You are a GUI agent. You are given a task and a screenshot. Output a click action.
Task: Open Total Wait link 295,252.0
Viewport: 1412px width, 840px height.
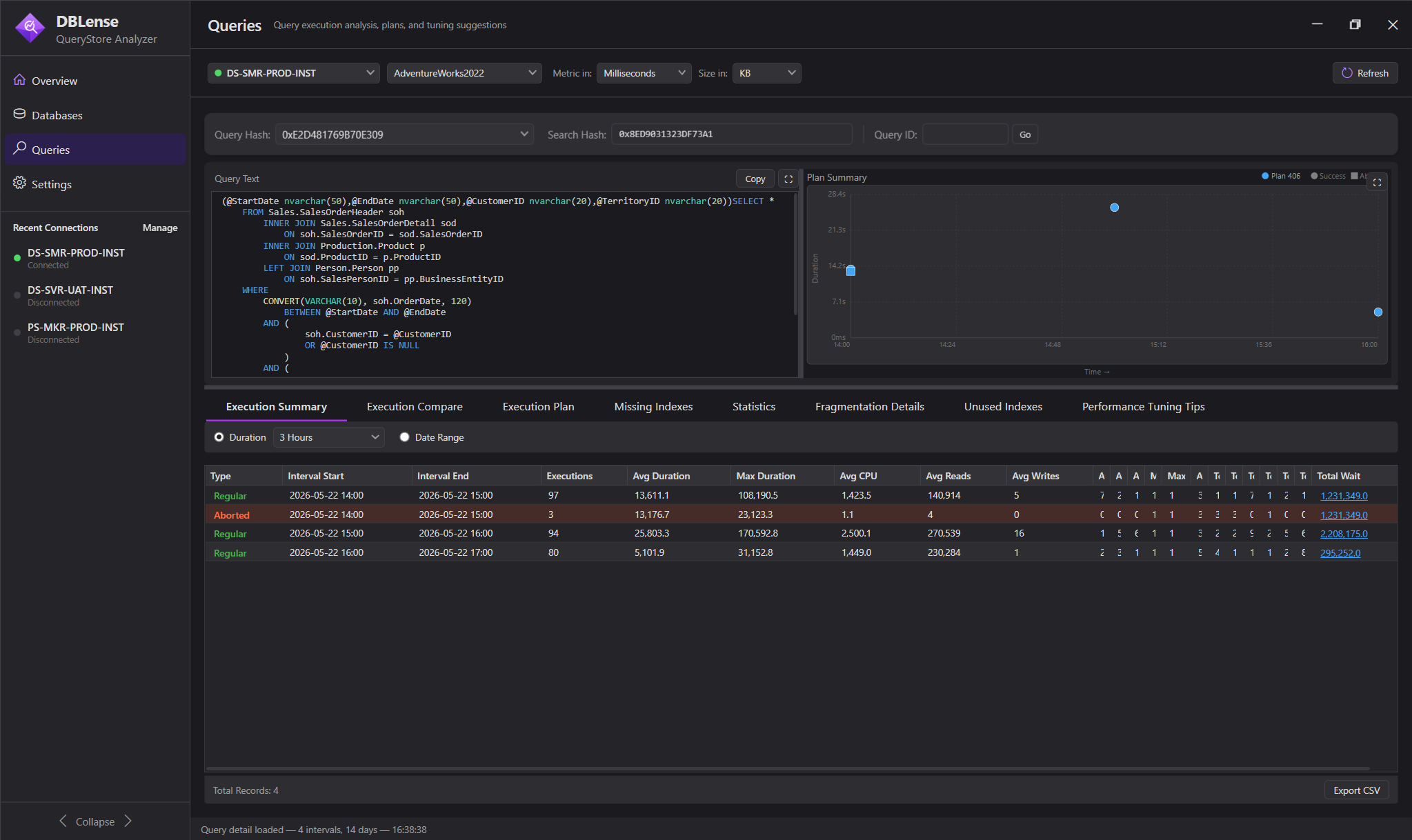click(x=1340, y=553)
